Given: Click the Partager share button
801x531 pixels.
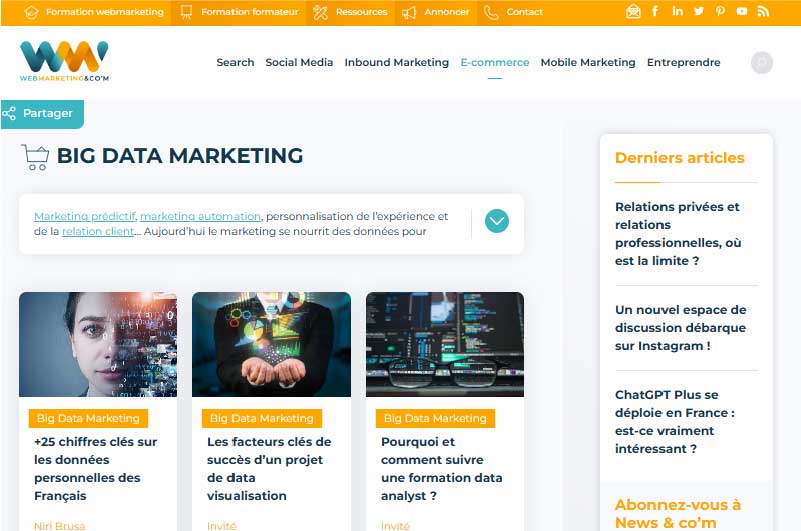Looking at the screenshot, I should click(42, 113).
